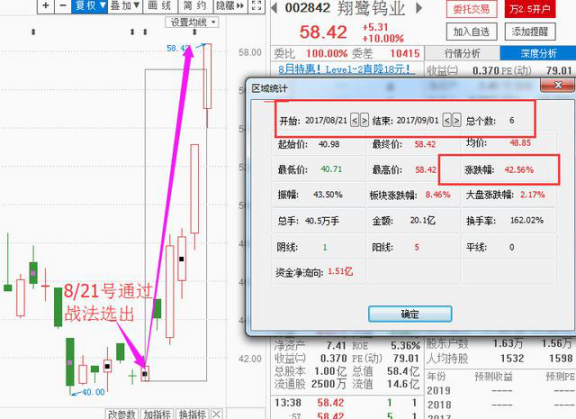This screenshot has height=419, width=576.
Task: Toggle fullscreen chart icon
Action: click(256, 6)
